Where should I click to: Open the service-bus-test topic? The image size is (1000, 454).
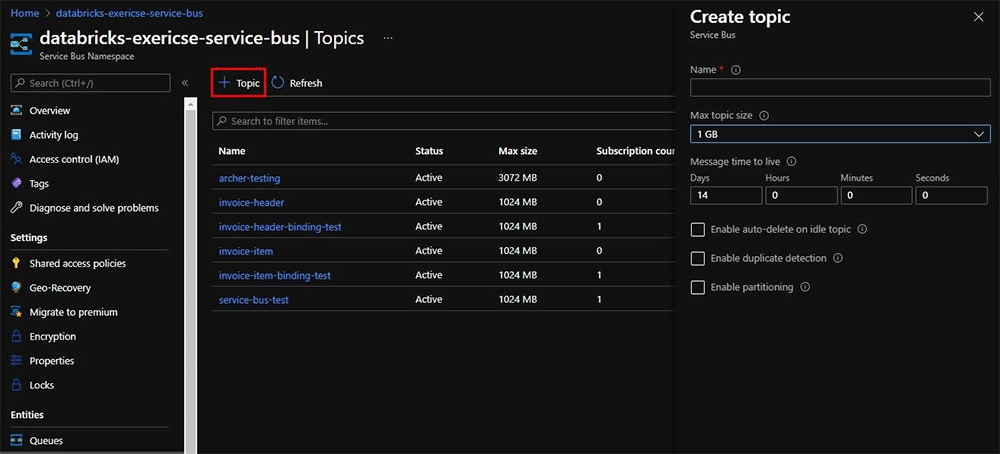[x=253, y=299]
